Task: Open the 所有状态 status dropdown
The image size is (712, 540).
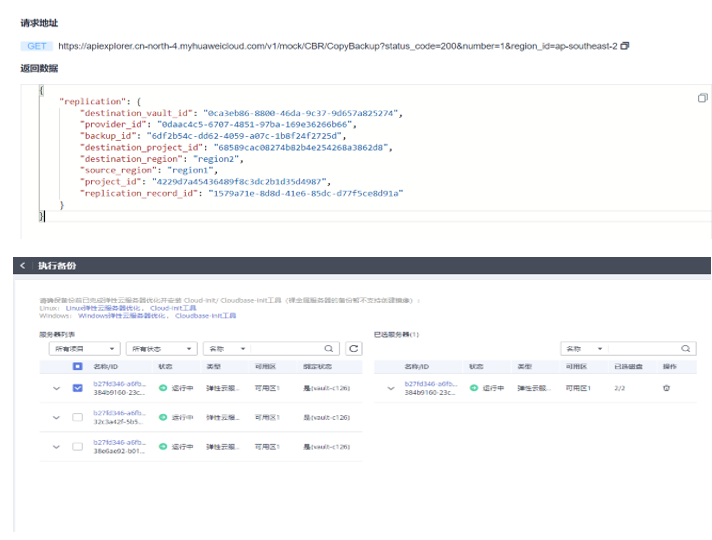Action: [162, 348]
